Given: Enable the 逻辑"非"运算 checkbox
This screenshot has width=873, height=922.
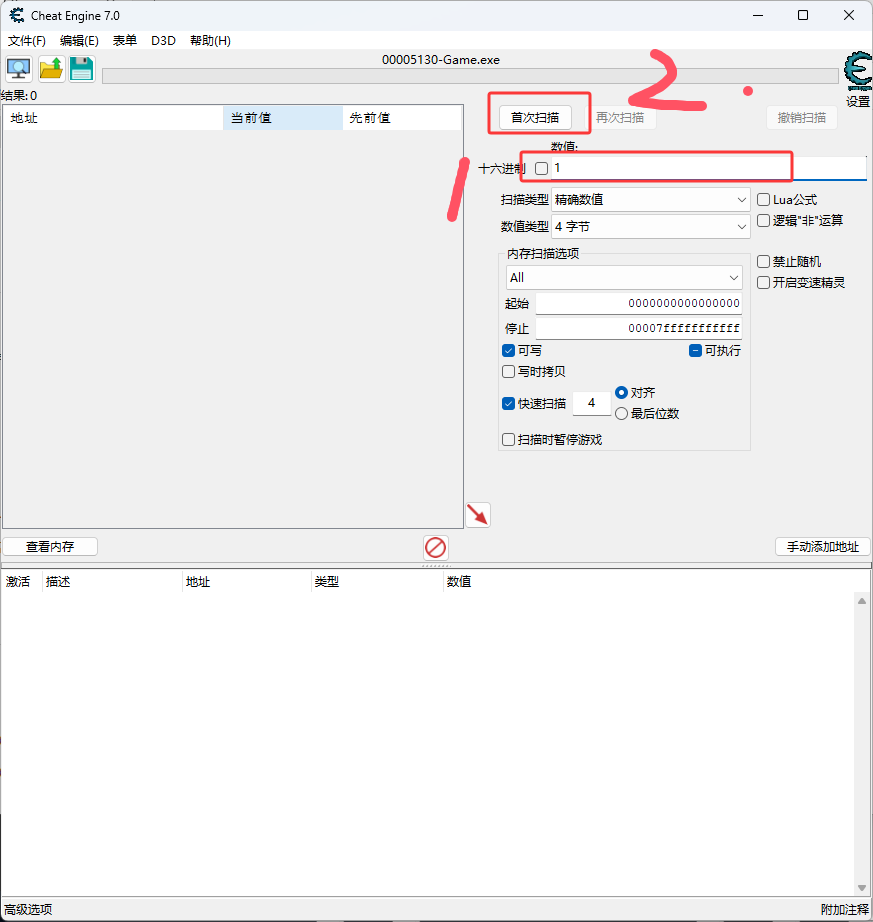Looking at the screenshot, I should pyautogui.click(x=763, y=221).
